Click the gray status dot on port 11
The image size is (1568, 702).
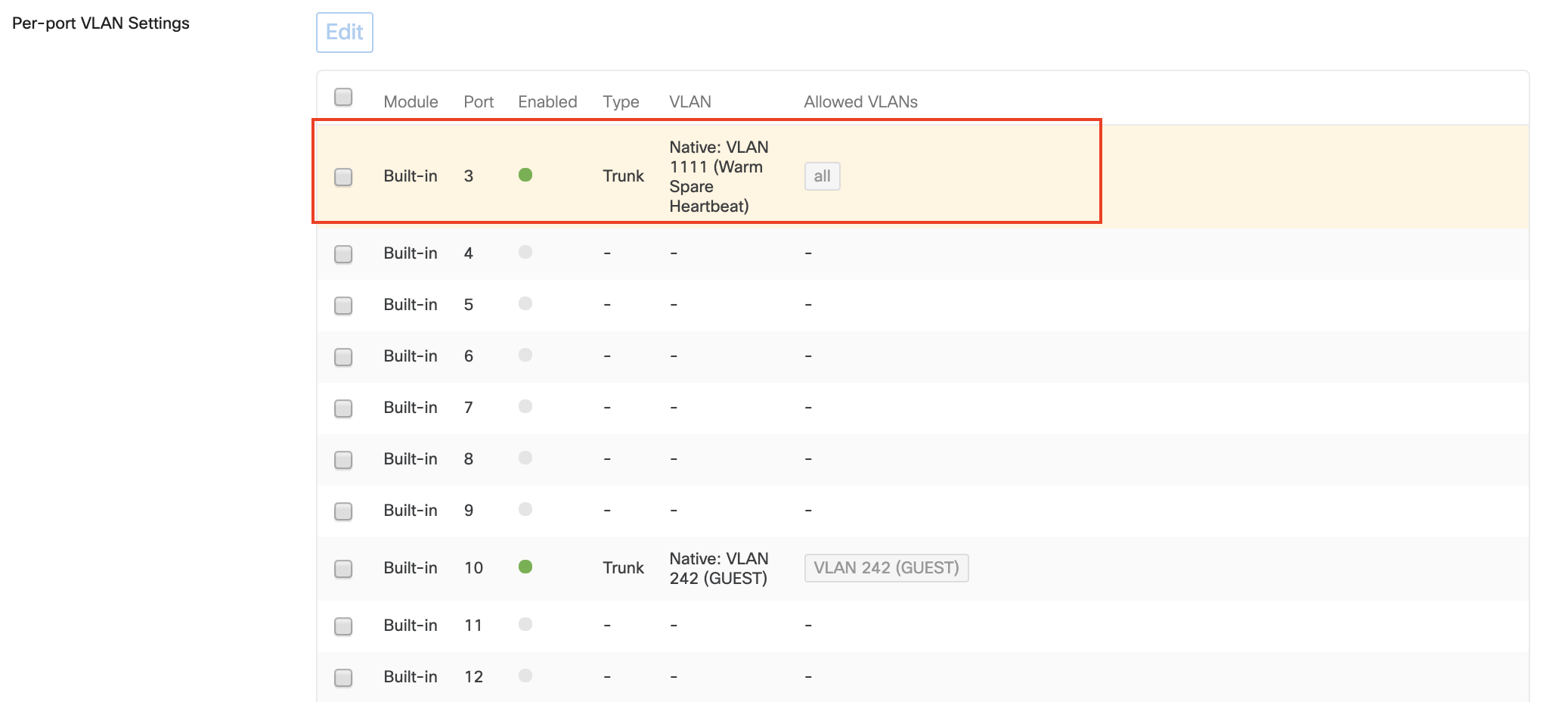525,625
